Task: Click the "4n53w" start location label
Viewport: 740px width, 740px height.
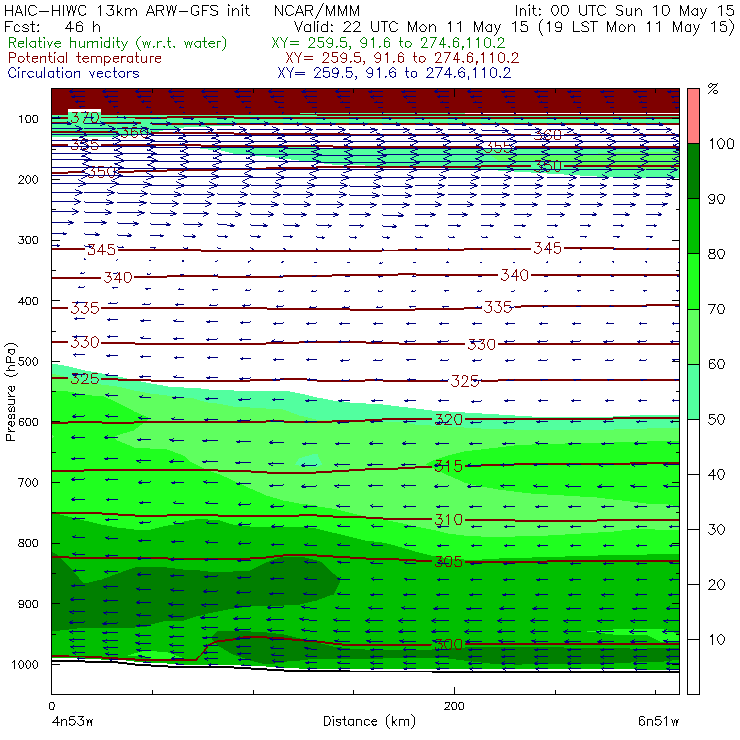Action: point(72,722)
